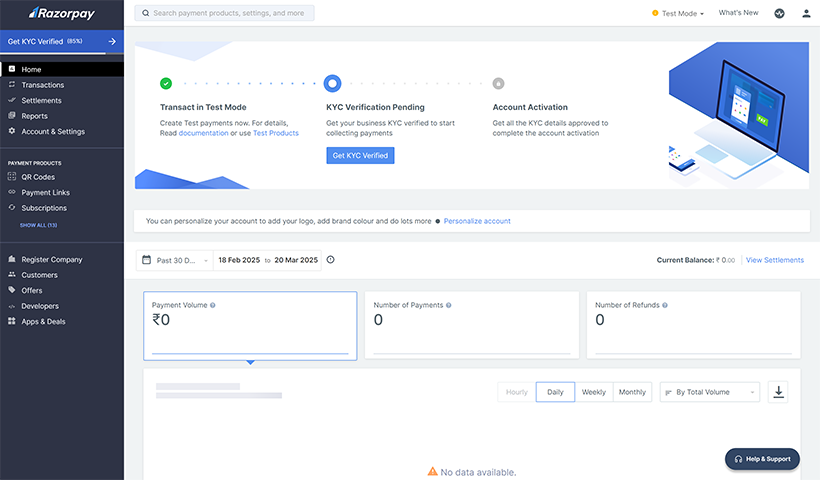The image size is (820, 480).
Task: Click the KYC pending step circle
Action: click(x=332, y=83)
